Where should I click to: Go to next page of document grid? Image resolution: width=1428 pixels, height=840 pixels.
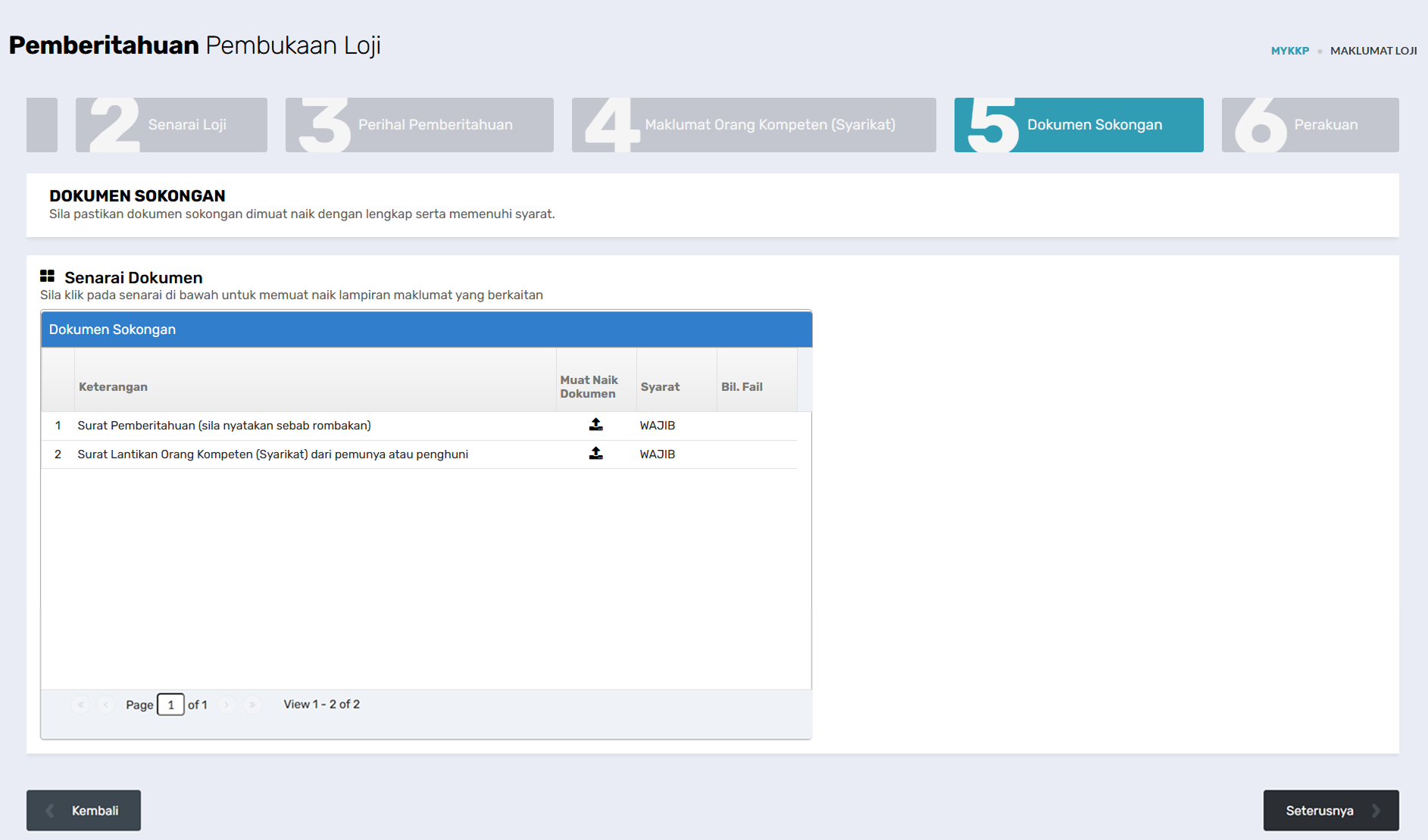point(227,704)
